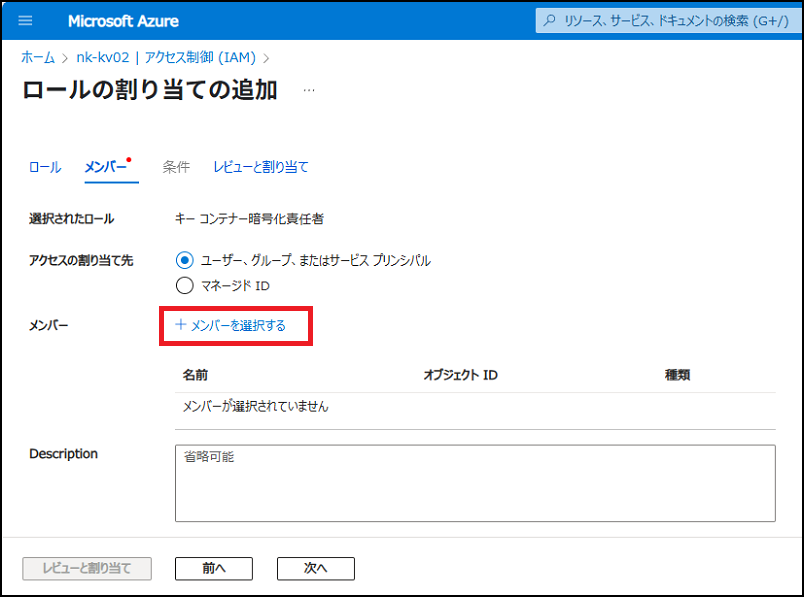
Task: Click the 名前 column header
Action: coord(195,375)
